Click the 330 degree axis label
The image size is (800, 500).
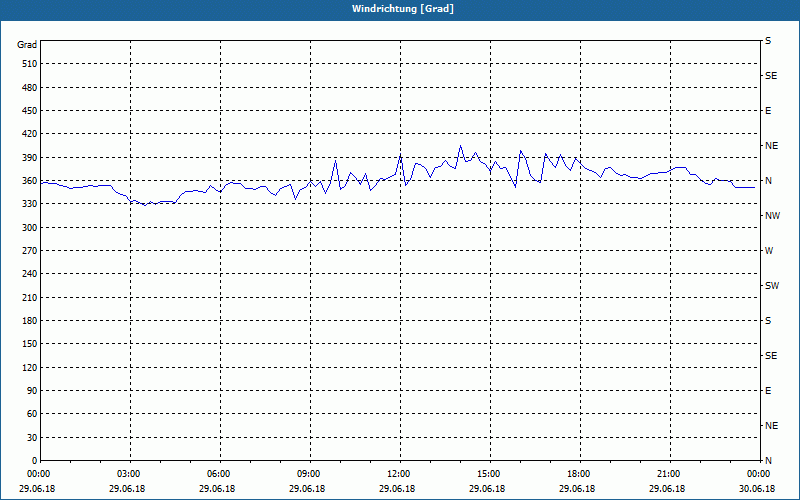[x=30, y=204]
